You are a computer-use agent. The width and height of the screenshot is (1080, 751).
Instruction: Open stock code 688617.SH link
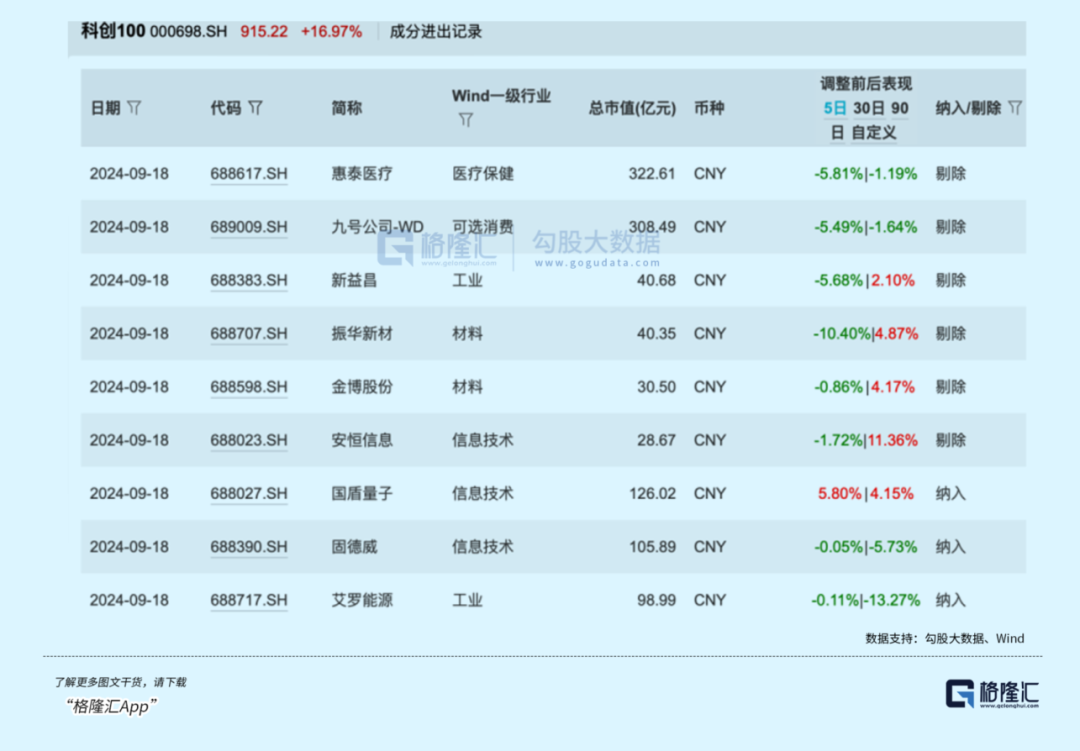coord(249,174)
